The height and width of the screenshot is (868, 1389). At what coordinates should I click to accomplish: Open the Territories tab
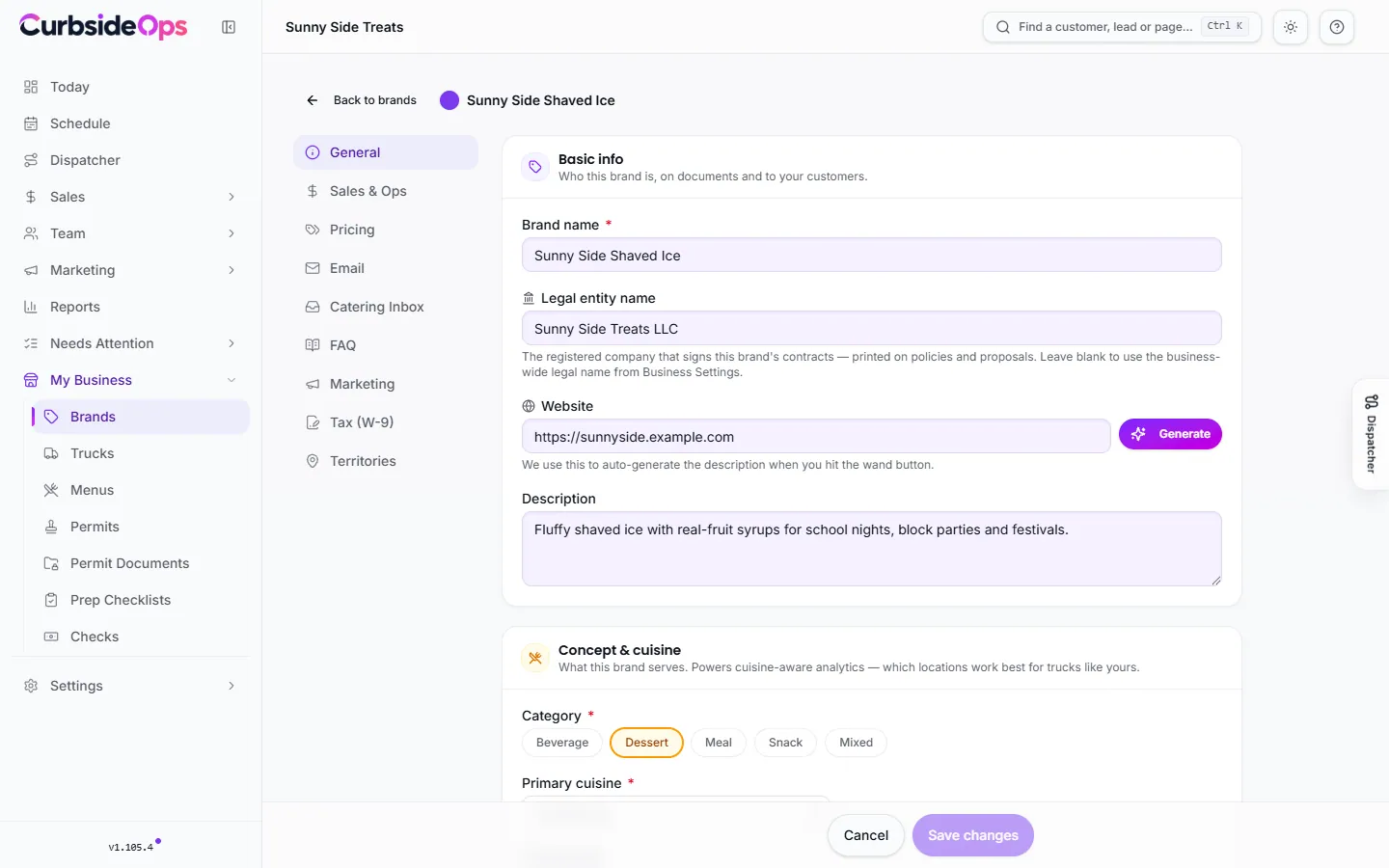coord(386,461)
